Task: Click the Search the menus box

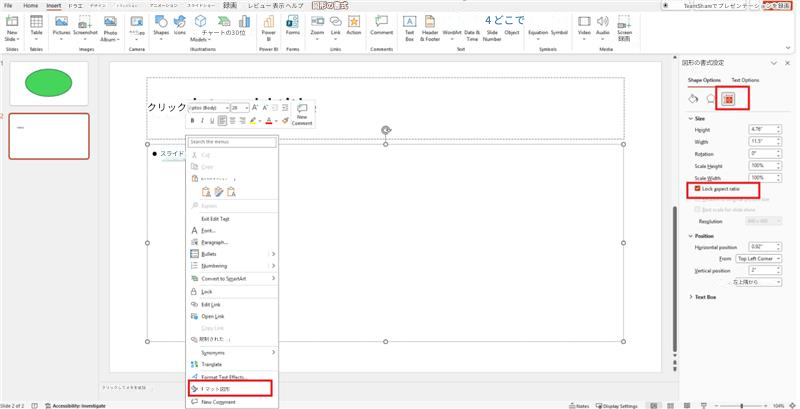Action: coord(232,142)
